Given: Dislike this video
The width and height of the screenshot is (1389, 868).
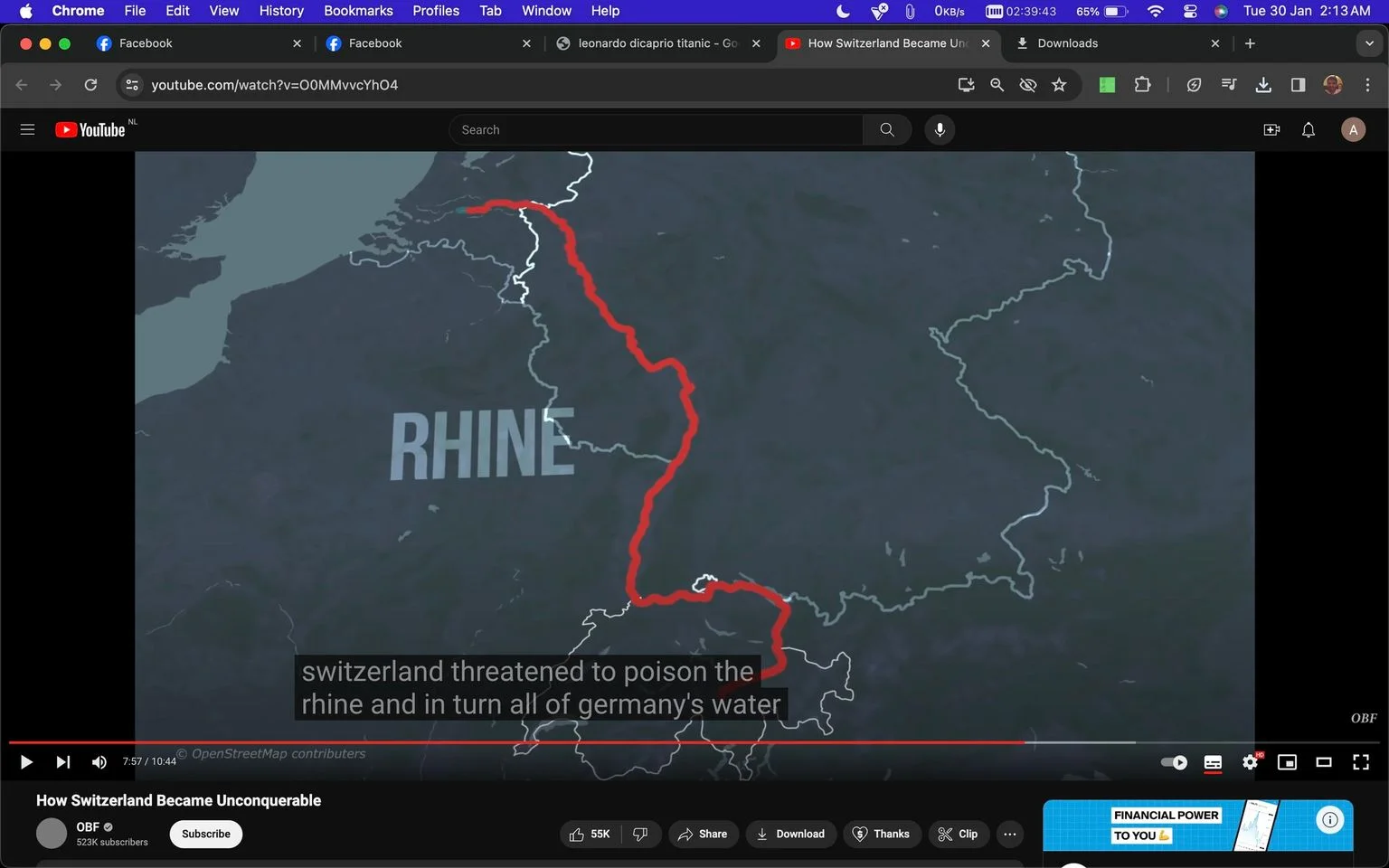Looking at the screenshot, I should (x=640, y=834).
